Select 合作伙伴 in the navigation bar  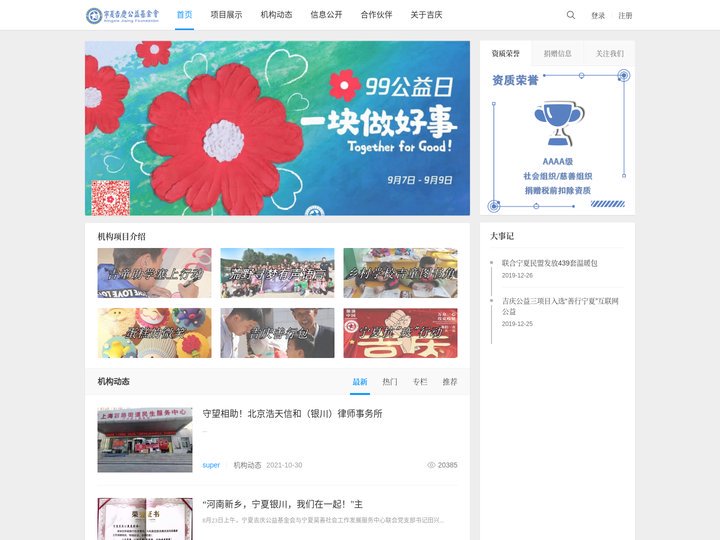pos(377,15)
